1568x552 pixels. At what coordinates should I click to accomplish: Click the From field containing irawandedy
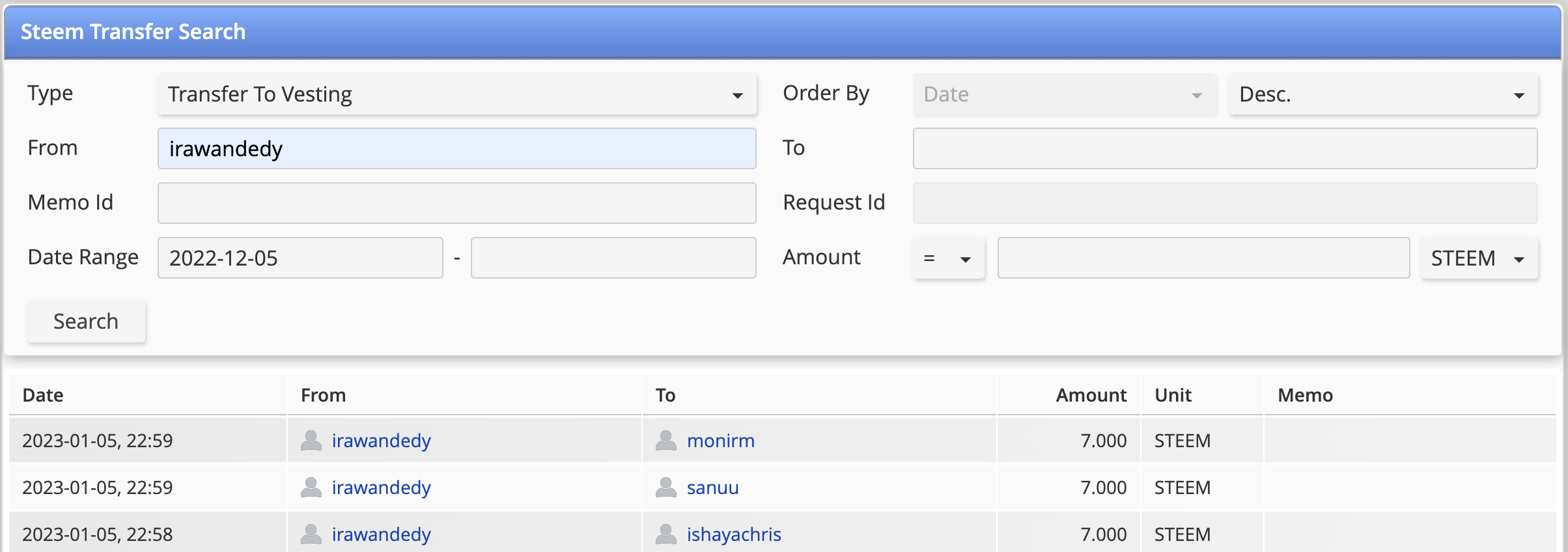click(x=456, y=148)
